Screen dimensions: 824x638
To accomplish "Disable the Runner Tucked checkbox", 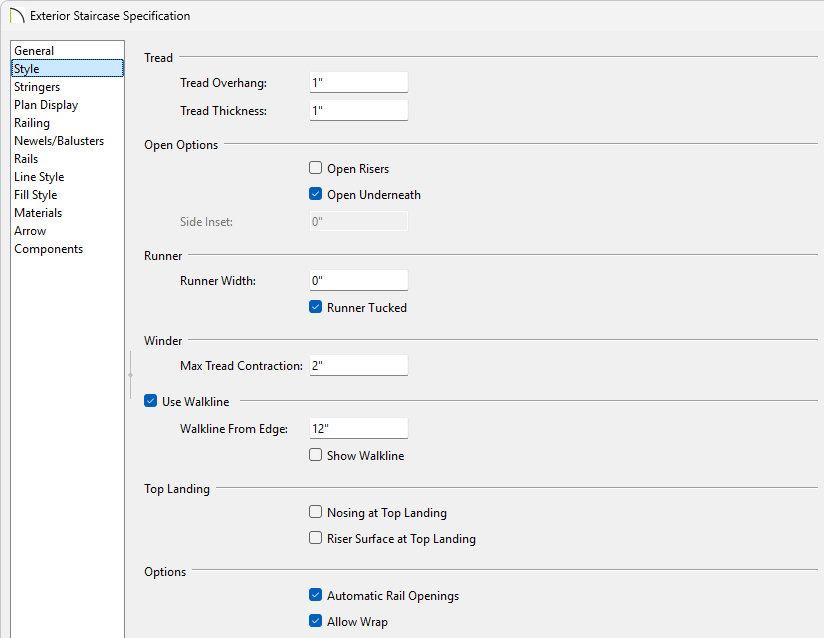I will point(316,308).
